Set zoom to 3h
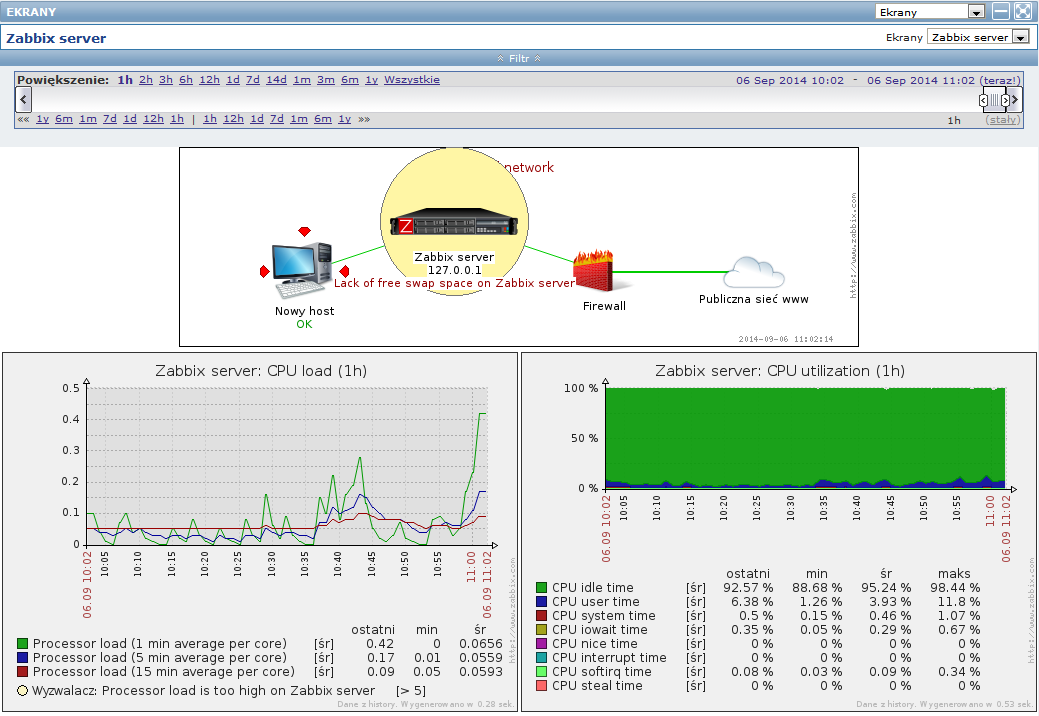Screen dimensions: 1039x716 coord(166,79)
